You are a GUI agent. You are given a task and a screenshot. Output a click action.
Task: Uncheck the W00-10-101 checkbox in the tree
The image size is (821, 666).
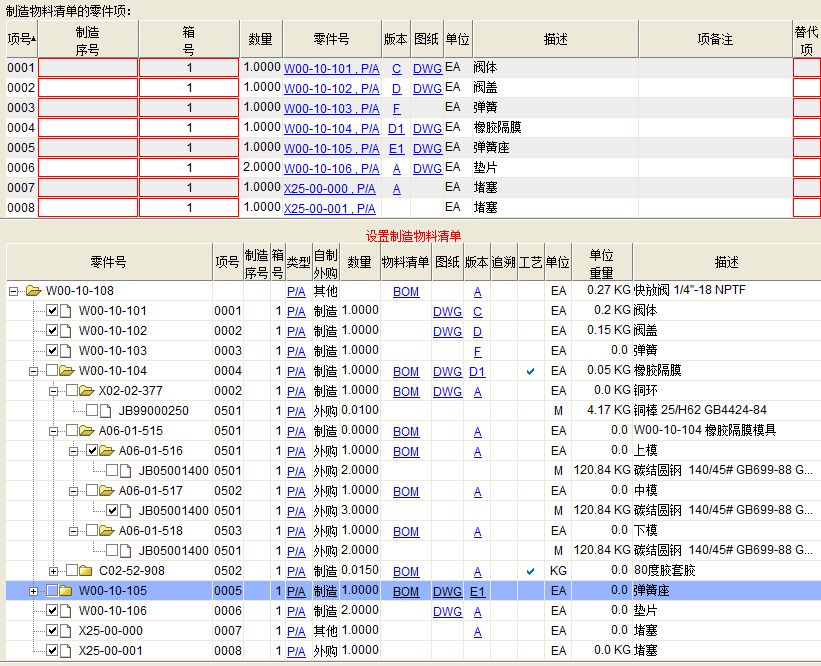tap(52, 311)
